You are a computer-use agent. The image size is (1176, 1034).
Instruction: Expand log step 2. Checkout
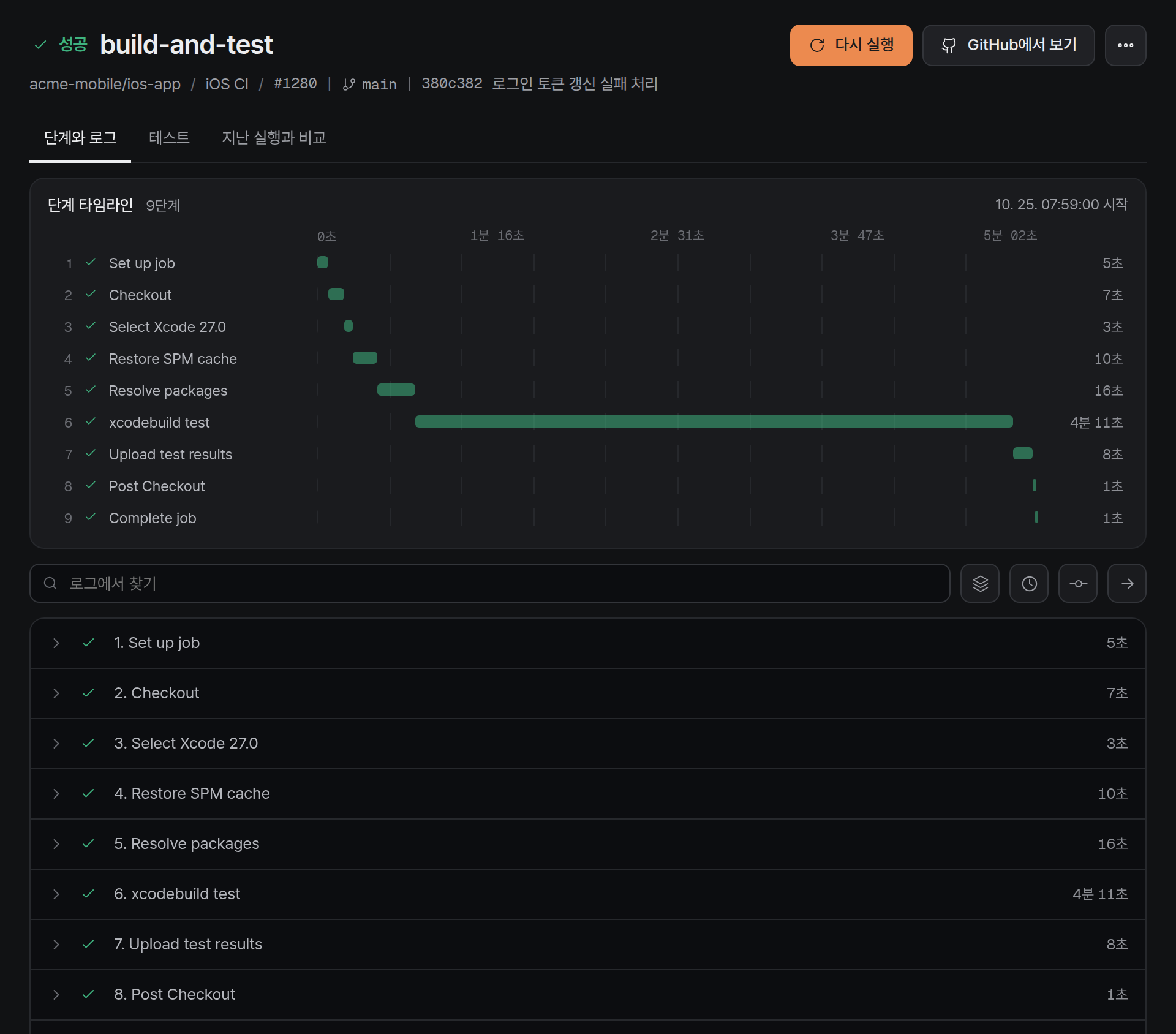click(x=588, y=693)
